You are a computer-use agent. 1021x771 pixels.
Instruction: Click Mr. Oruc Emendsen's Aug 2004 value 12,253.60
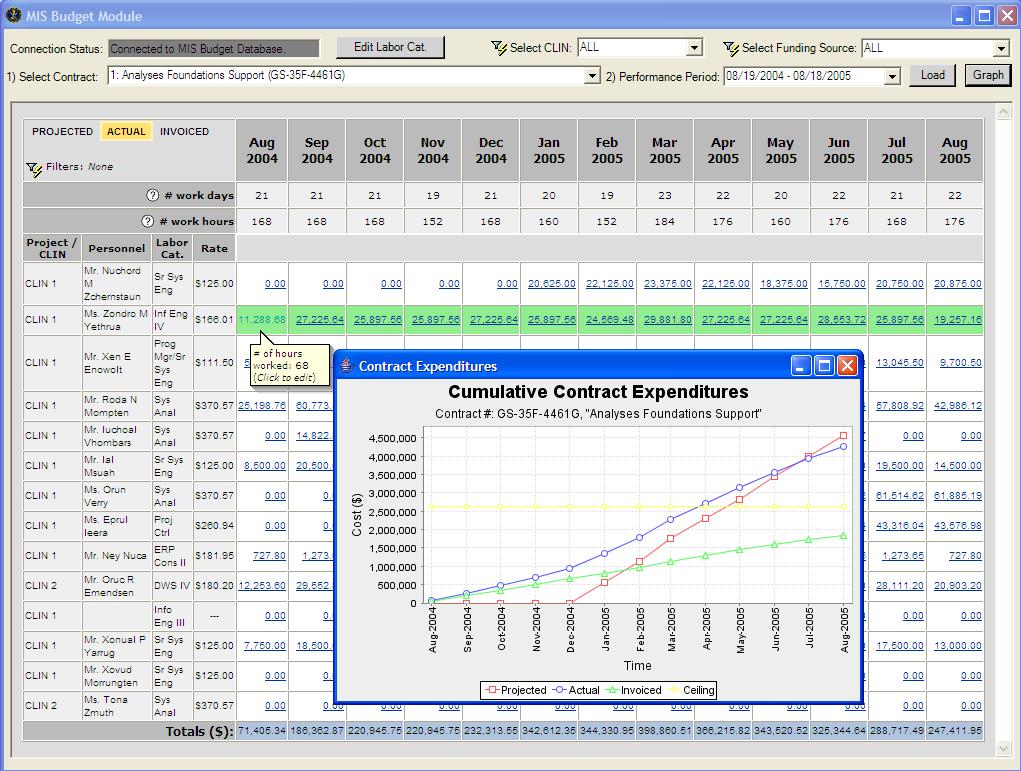(262, 585)
